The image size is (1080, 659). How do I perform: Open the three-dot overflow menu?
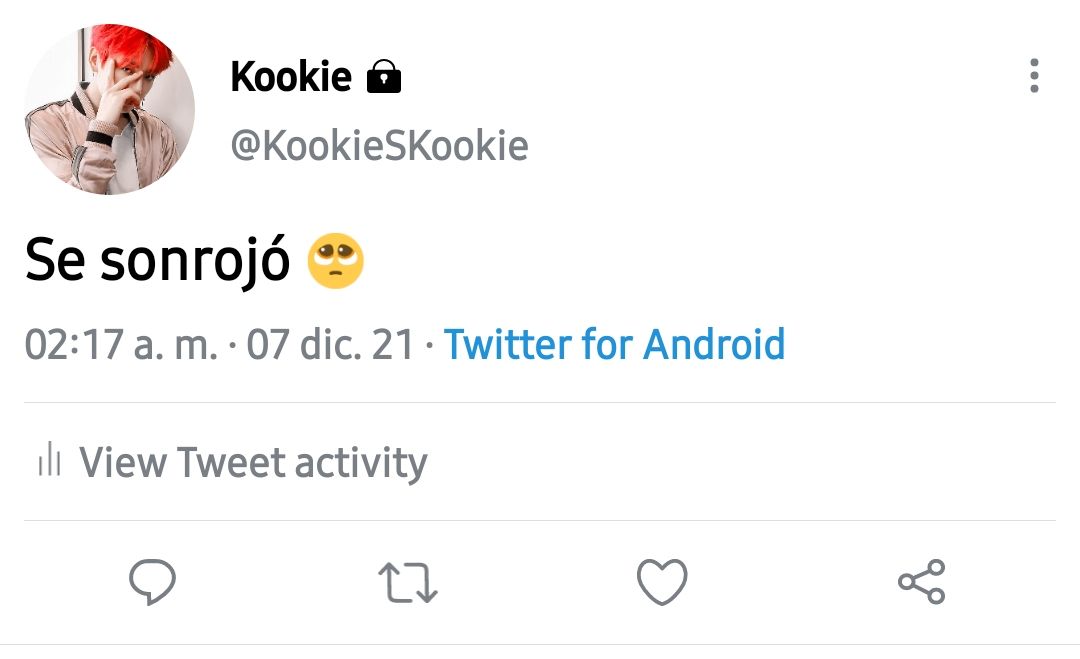point(1034,76)
